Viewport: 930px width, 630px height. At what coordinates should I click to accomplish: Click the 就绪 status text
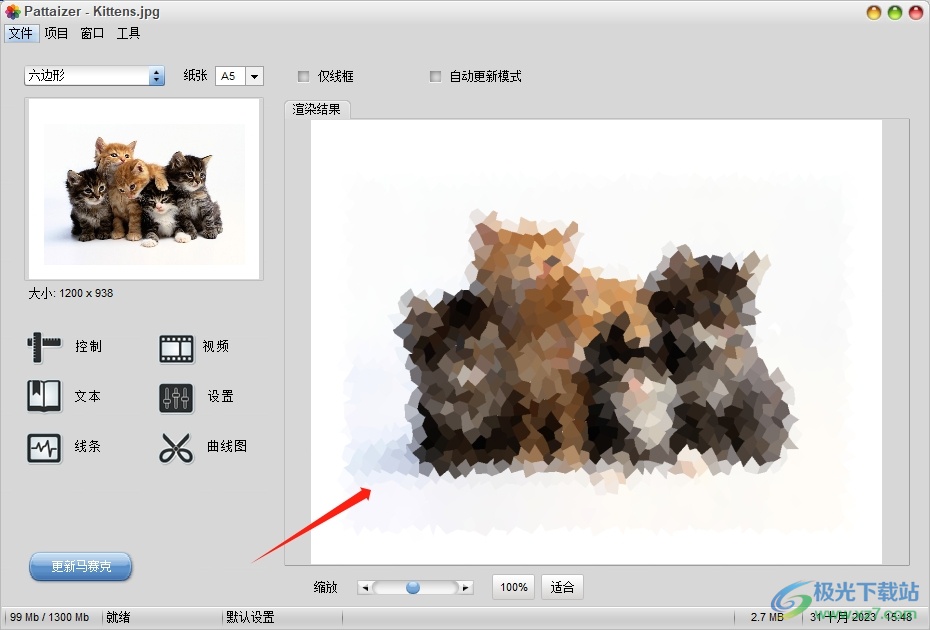(x=119, y=617)
